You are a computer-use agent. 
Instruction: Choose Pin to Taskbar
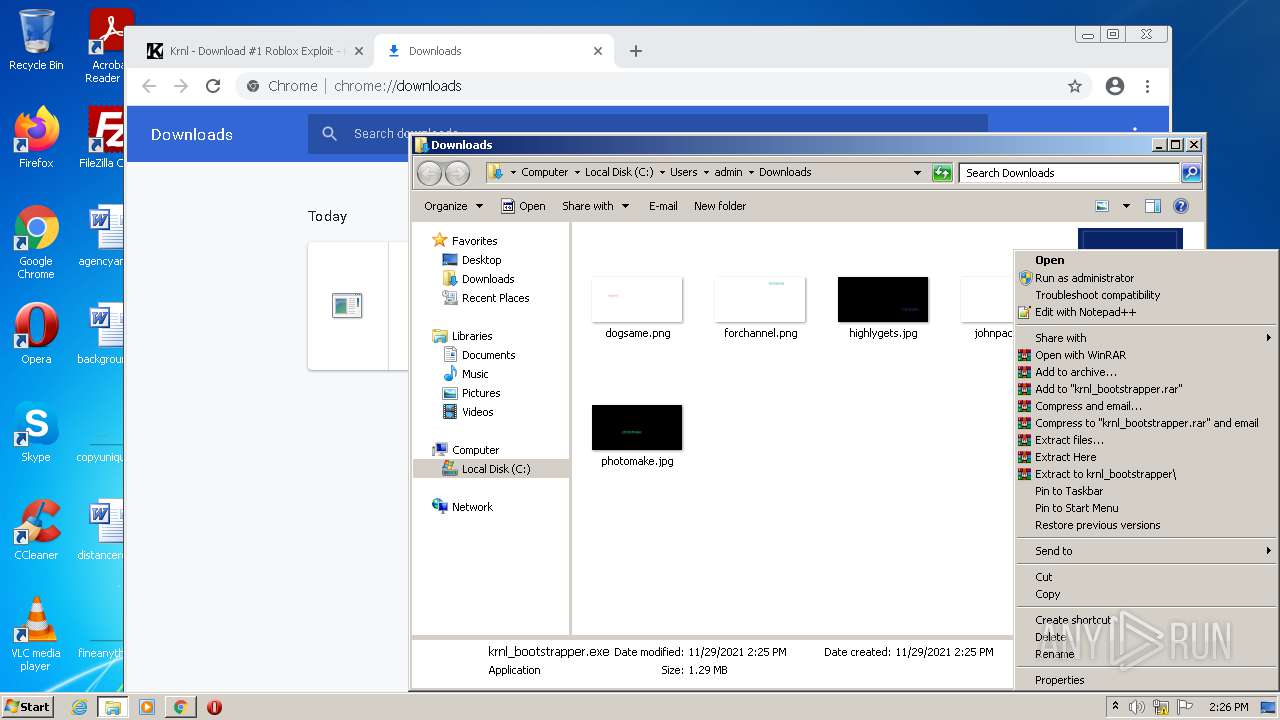(1146, 491)
